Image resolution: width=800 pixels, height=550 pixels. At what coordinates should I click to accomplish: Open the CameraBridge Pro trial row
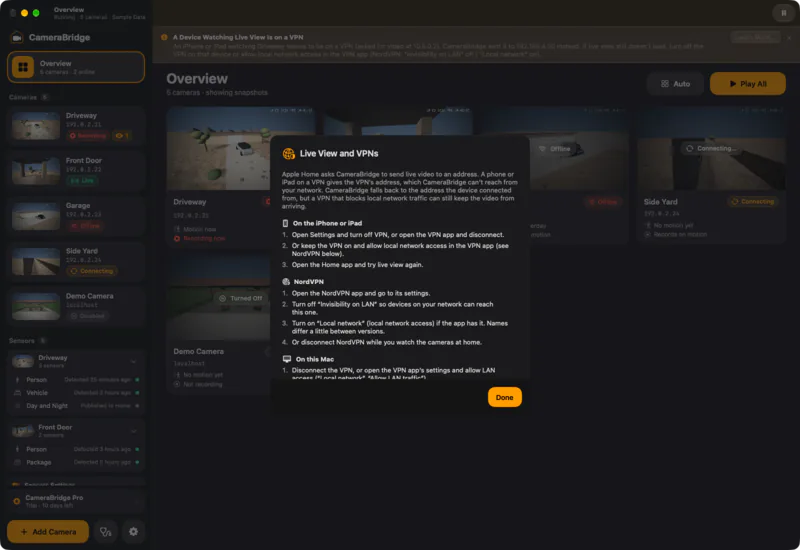pyautogui.click(x=76, y=501)
